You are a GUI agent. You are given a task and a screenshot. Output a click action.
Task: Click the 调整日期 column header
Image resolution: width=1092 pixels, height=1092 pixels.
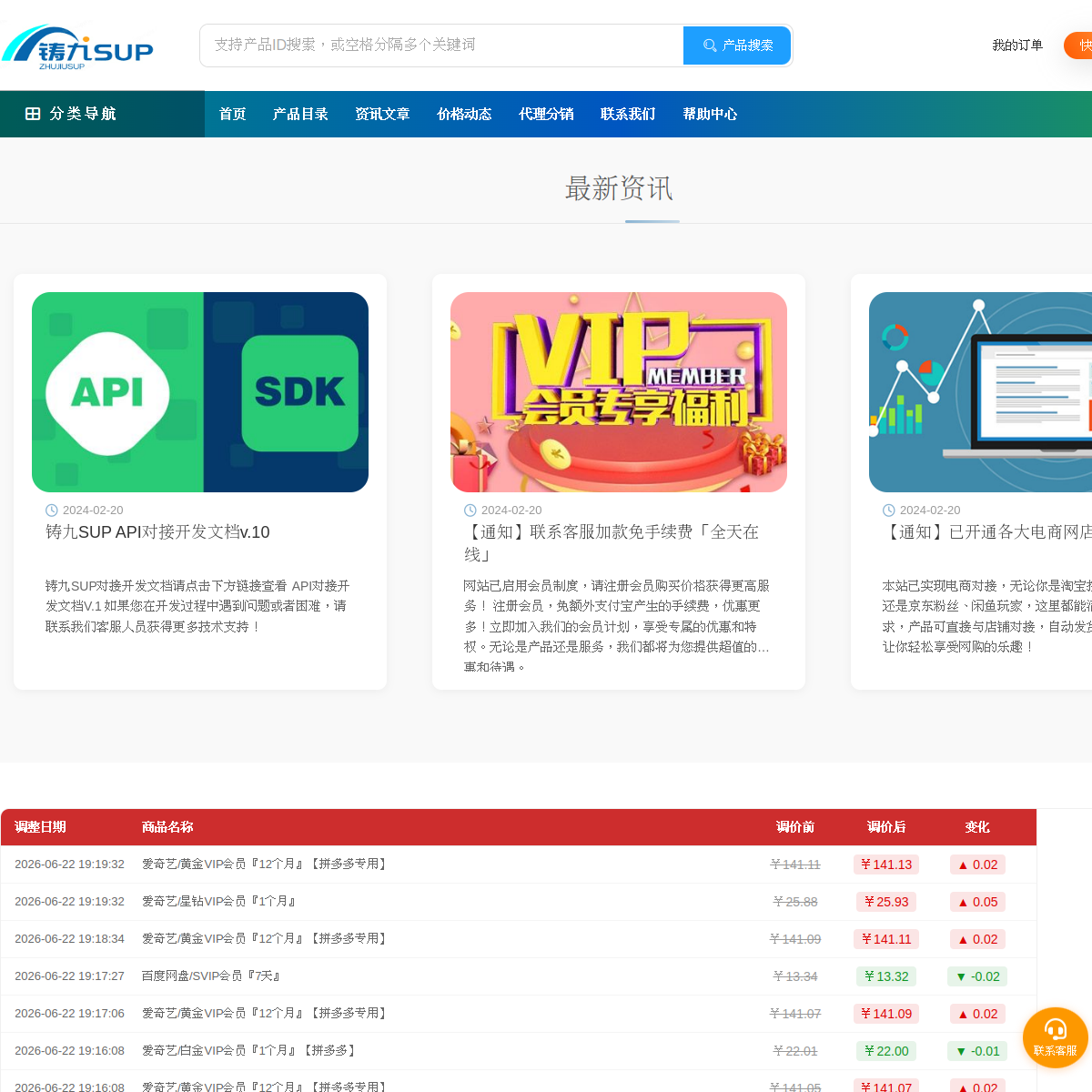[x=40, y=827]
